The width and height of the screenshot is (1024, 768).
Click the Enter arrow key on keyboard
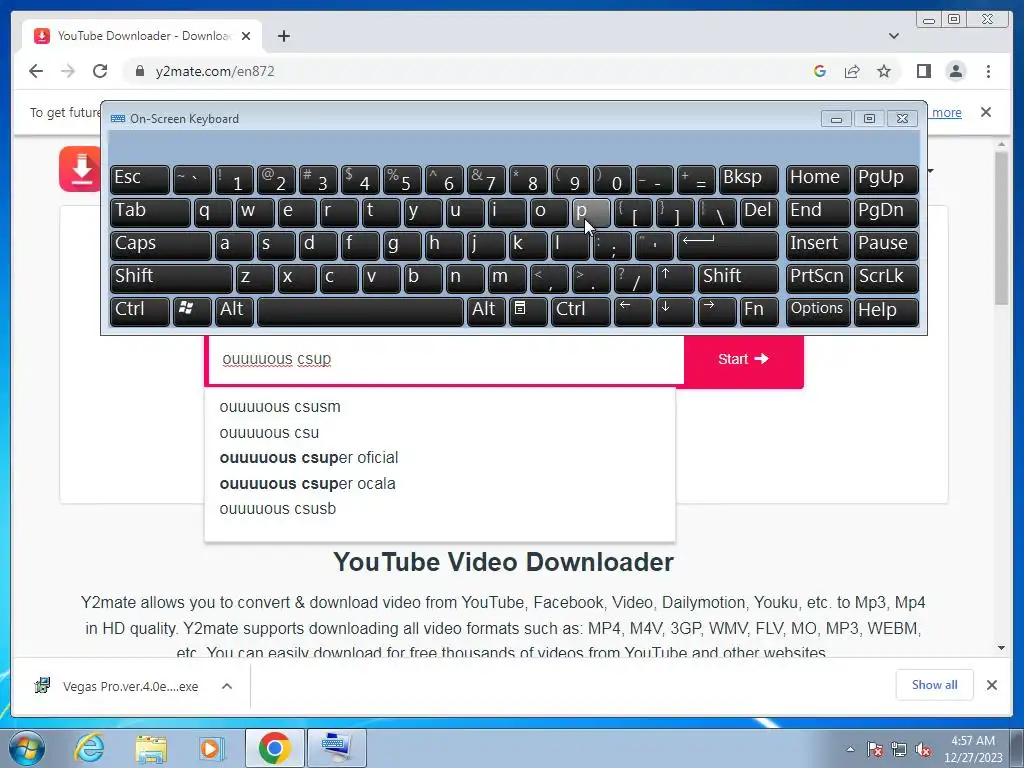[x=728, y=245]
